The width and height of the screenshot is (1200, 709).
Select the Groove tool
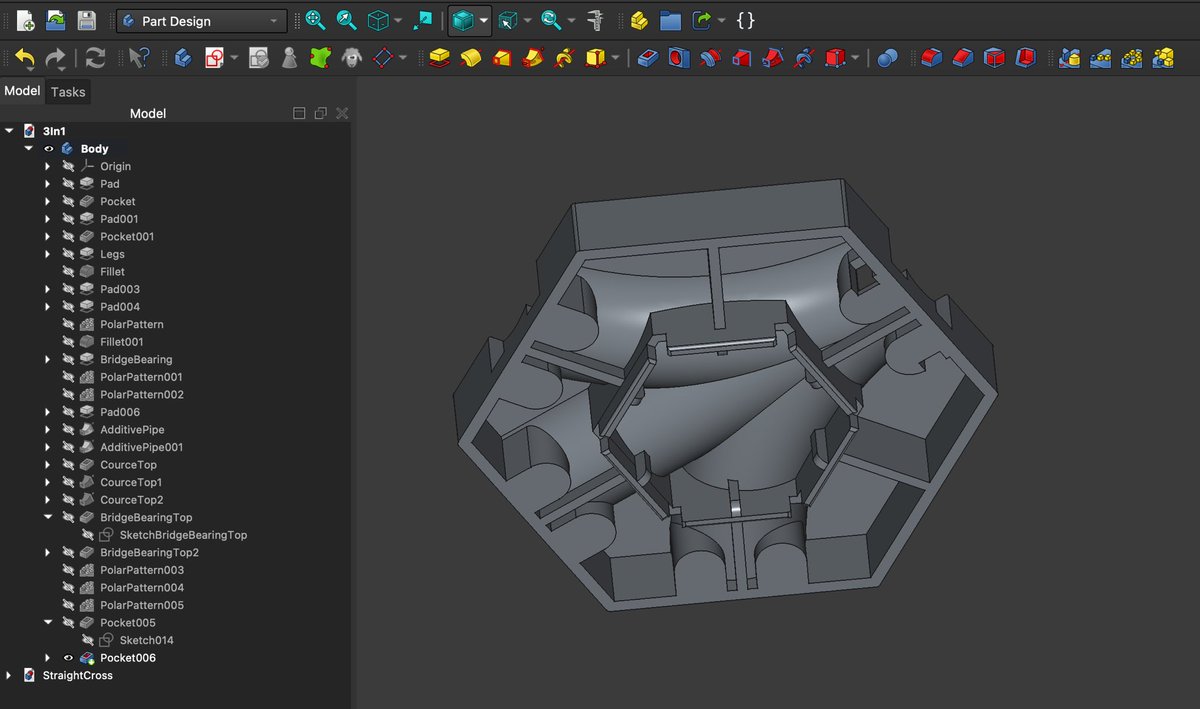(709, 59)
